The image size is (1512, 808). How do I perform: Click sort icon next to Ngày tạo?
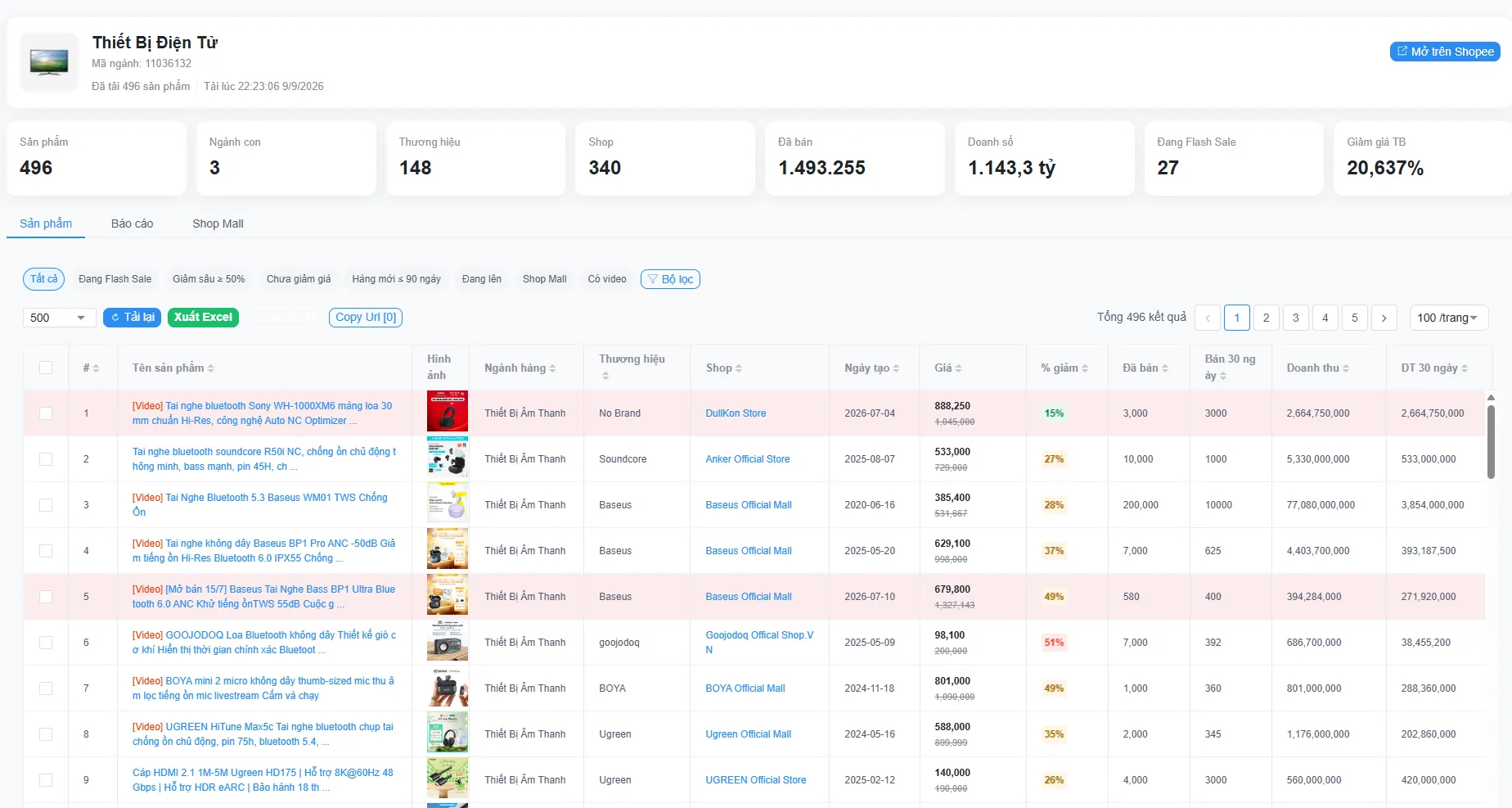tap(896, 368)
